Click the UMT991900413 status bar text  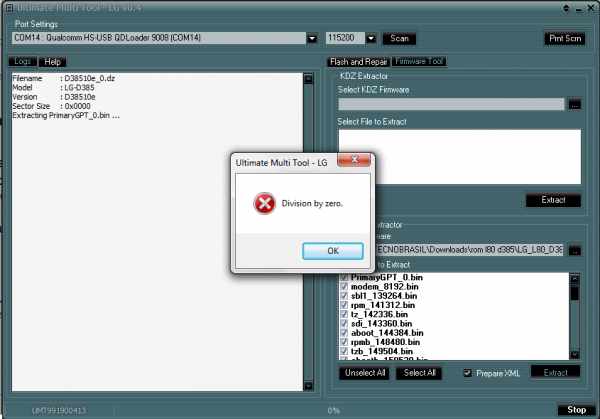59,411
